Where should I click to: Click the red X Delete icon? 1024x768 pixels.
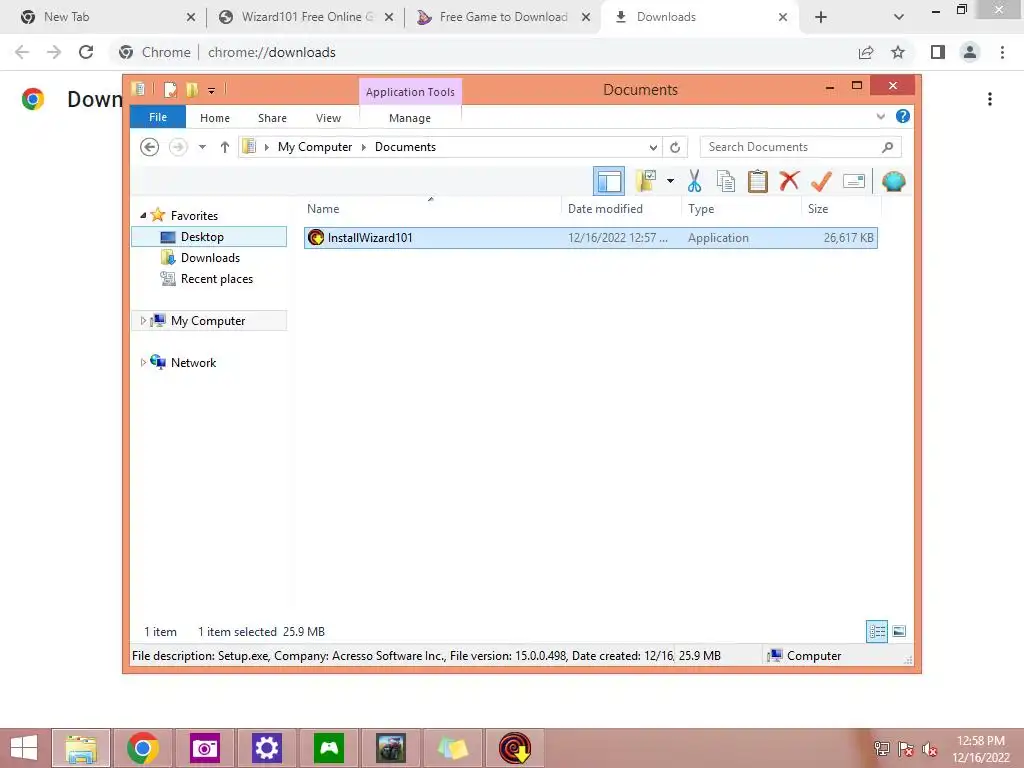(789, 180)
